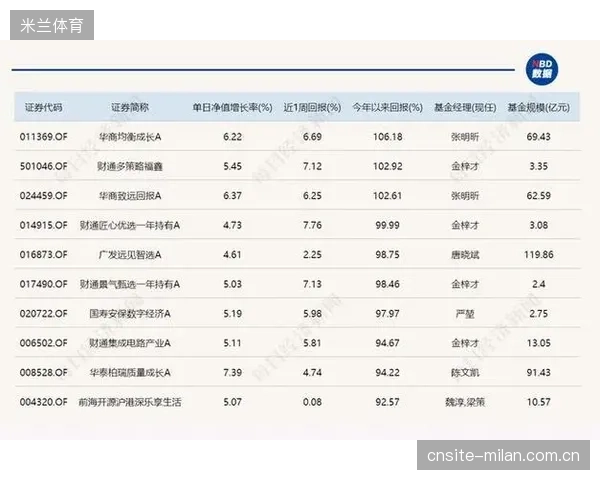Click weekly return value 0.08
The height and width of the screenshot is (480, 600).
coord(312,402)
